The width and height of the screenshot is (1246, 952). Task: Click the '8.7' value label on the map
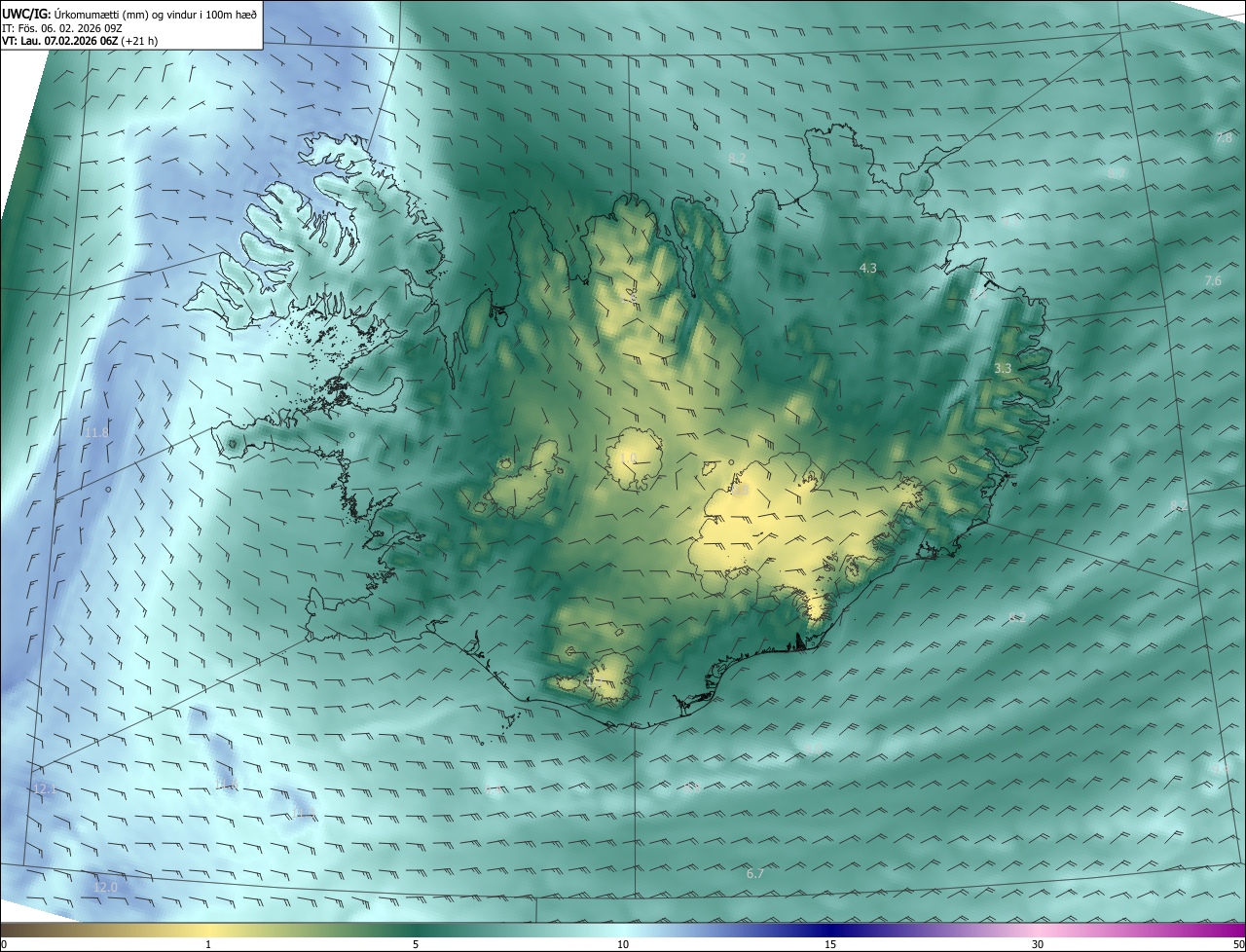tap(1117, 173)
